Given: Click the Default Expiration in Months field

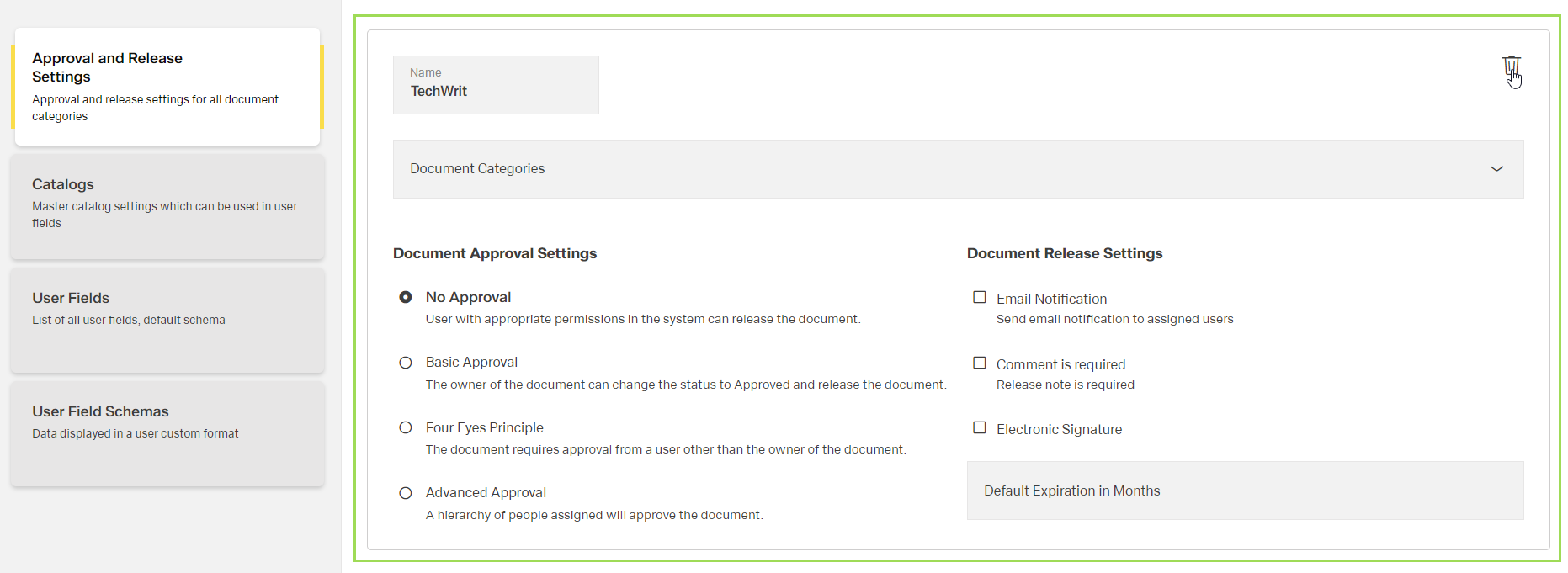Looking at the screenshot, I should pyautogui.click(x=1244, y=491).
